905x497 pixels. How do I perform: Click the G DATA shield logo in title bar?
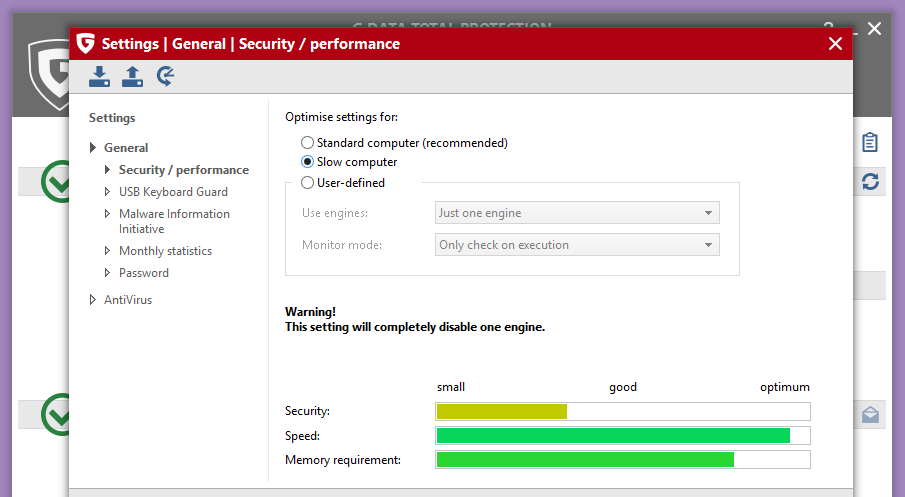(85, 44)
